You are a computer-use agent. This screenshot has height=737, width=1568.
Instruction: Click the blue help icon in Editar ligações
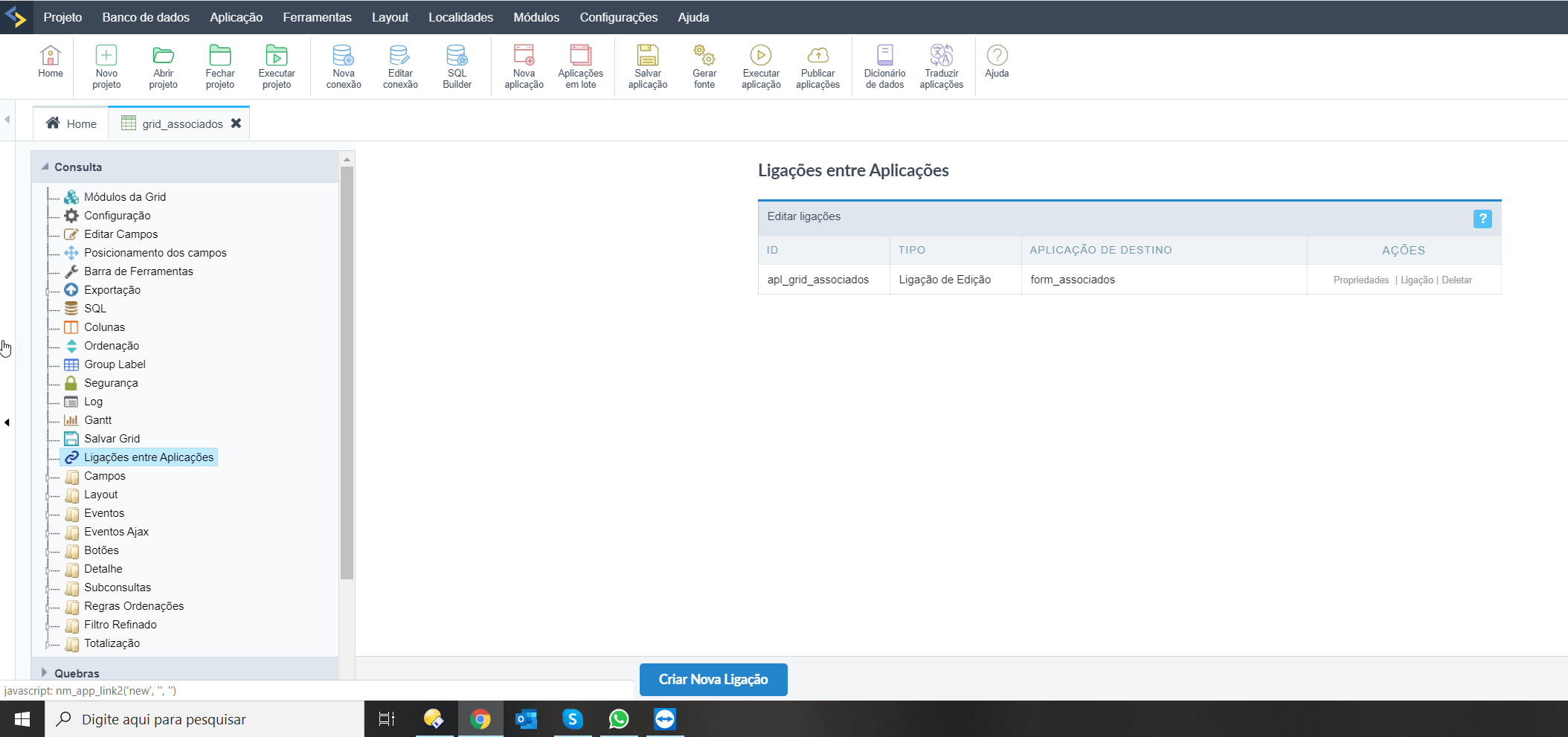tap(1482, 219)
